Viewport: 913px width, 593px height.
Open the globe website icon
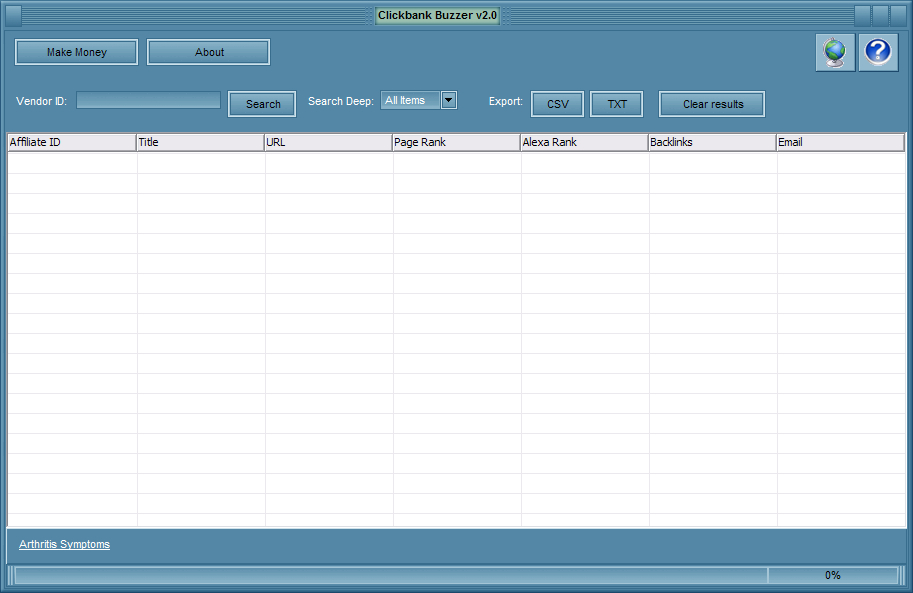coord(835,52)
